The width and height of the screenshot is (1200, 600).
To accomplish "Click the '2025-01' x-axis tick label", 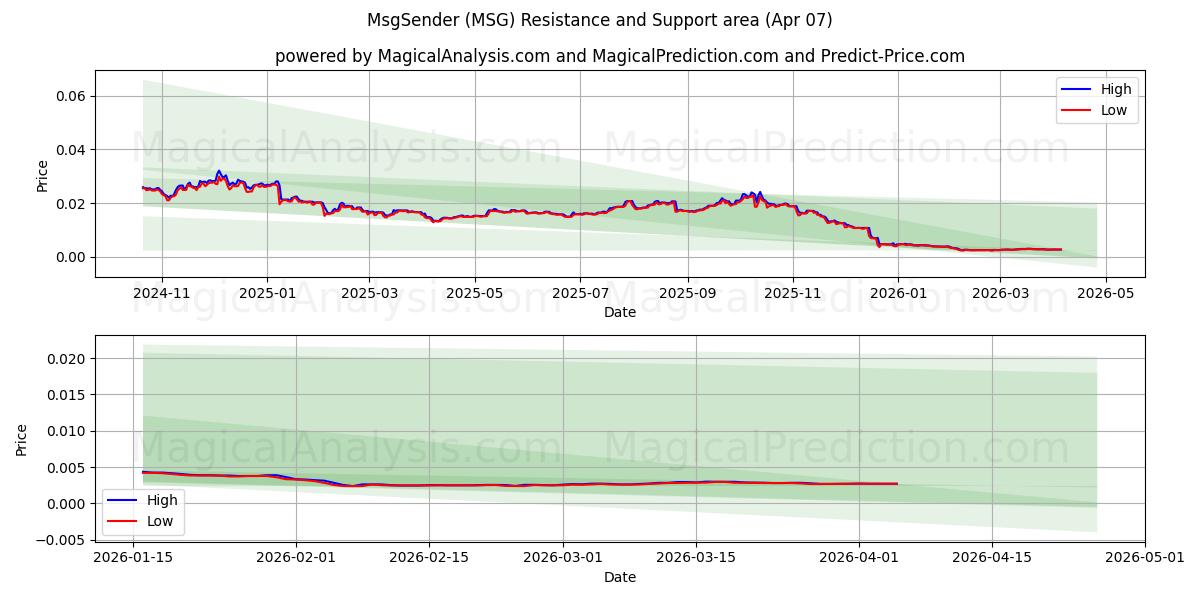I will click(267, 293).
